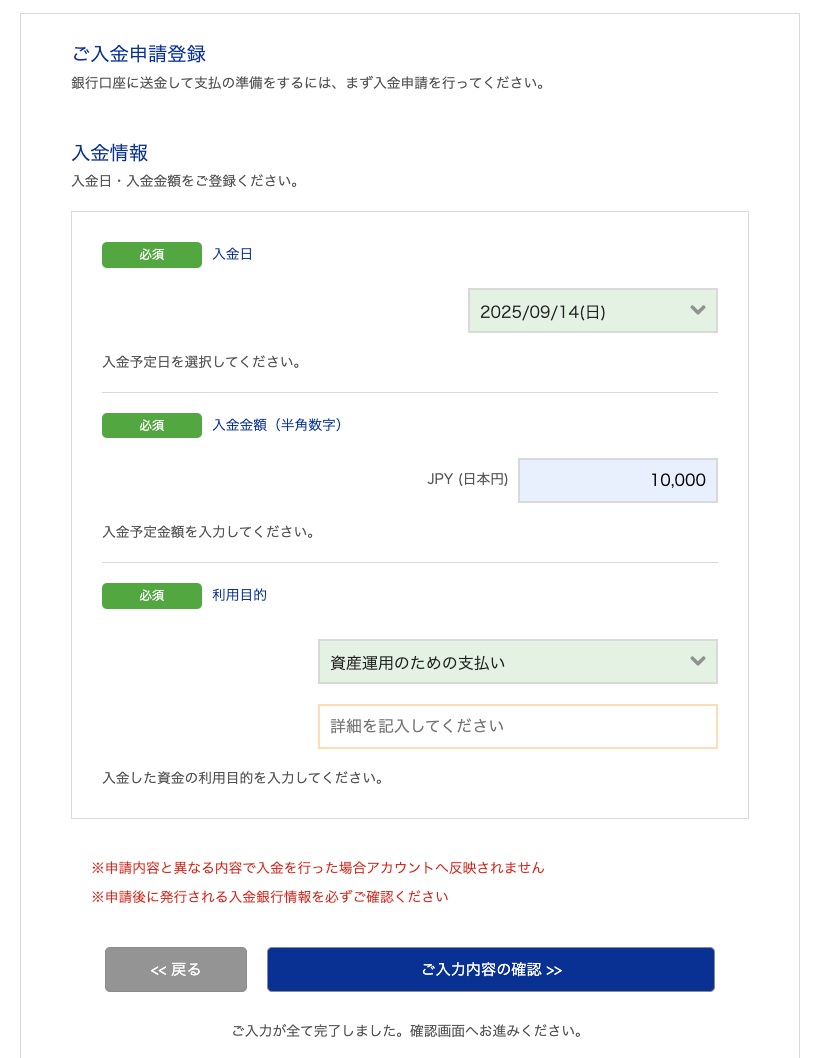Screen dimensions: 821x1058
Task: Click the 入金情報 section heading
Action: 110,153
